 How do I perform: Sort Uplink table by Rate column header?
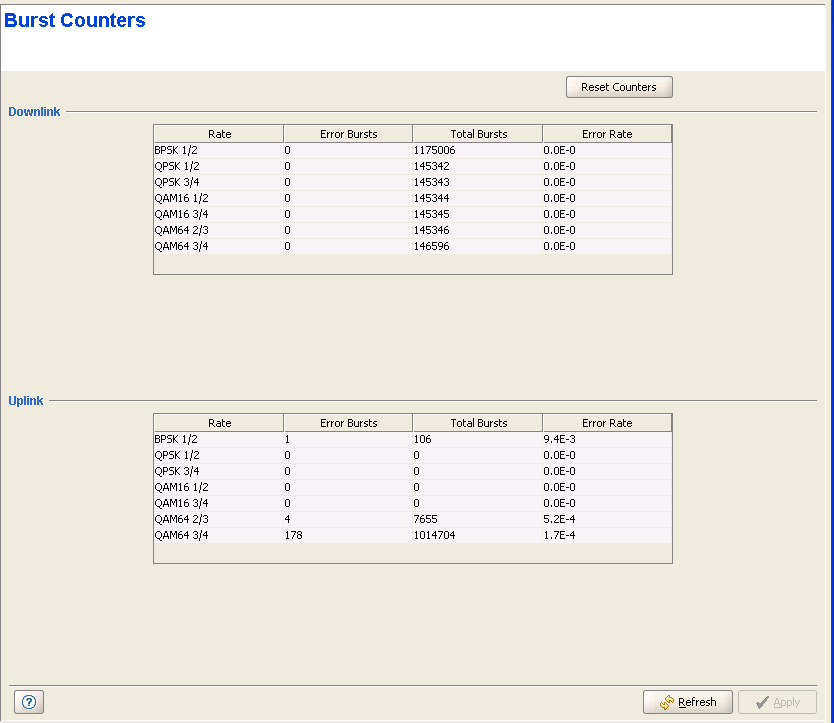point(219,423)
